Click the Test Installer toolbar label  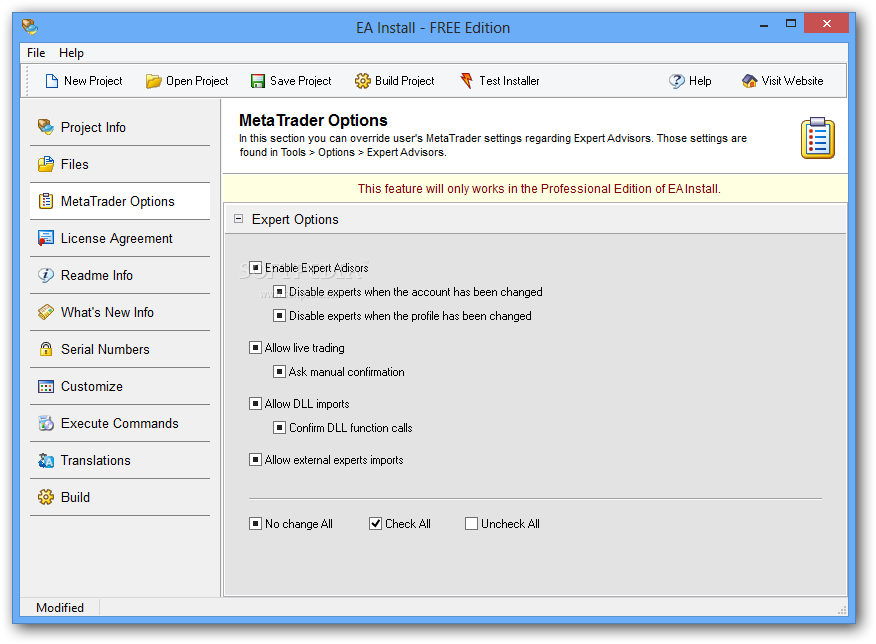509,81
